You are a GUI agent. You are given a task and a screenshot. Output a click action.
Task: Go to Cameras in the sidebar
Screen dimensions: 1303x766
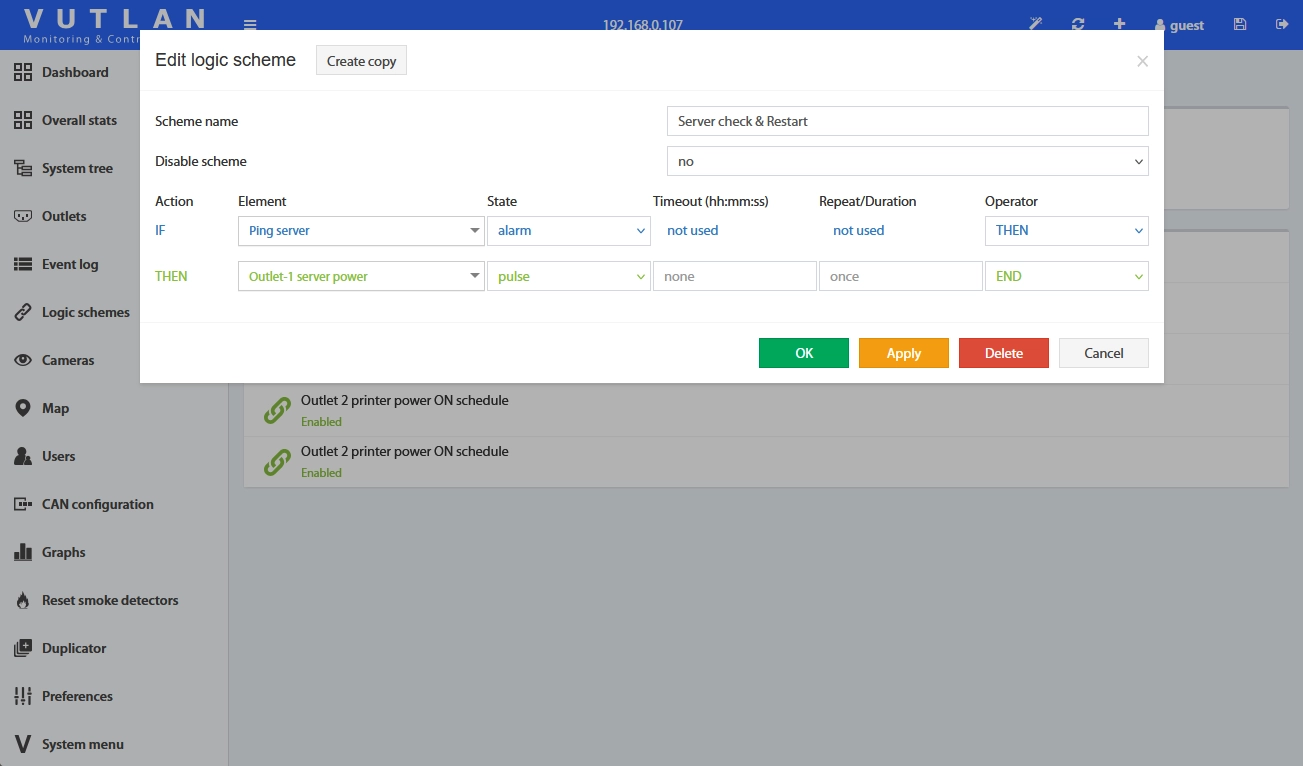point(68,360)
